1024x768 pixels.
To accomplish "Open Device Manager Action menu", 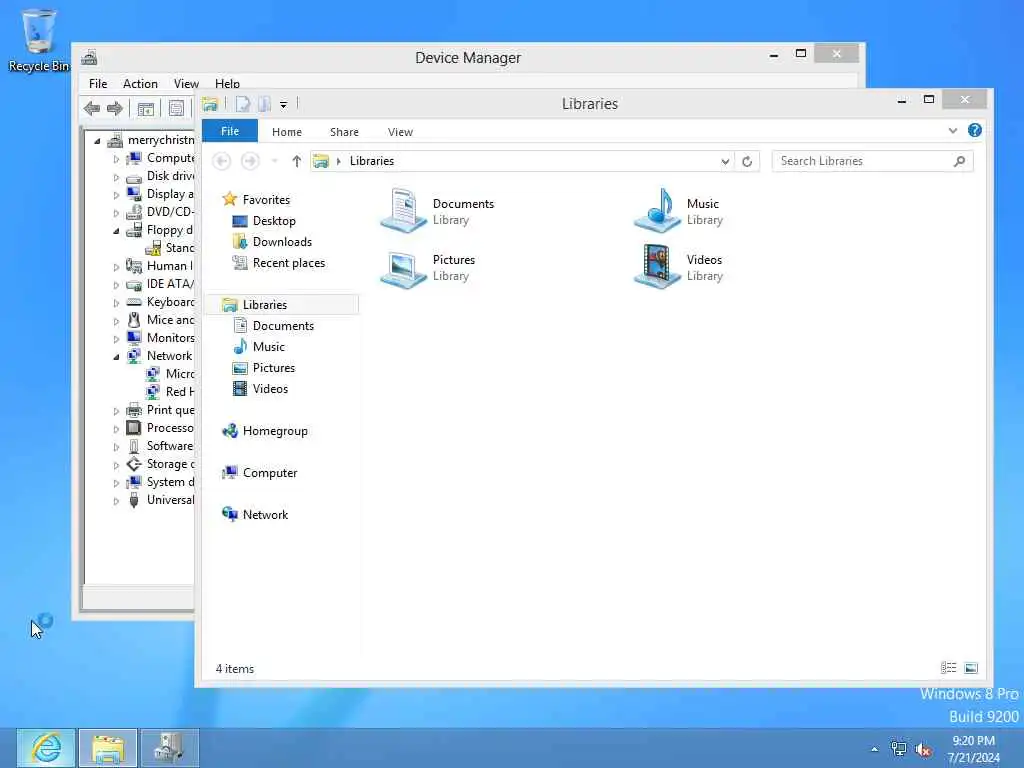I will point(140,84).
